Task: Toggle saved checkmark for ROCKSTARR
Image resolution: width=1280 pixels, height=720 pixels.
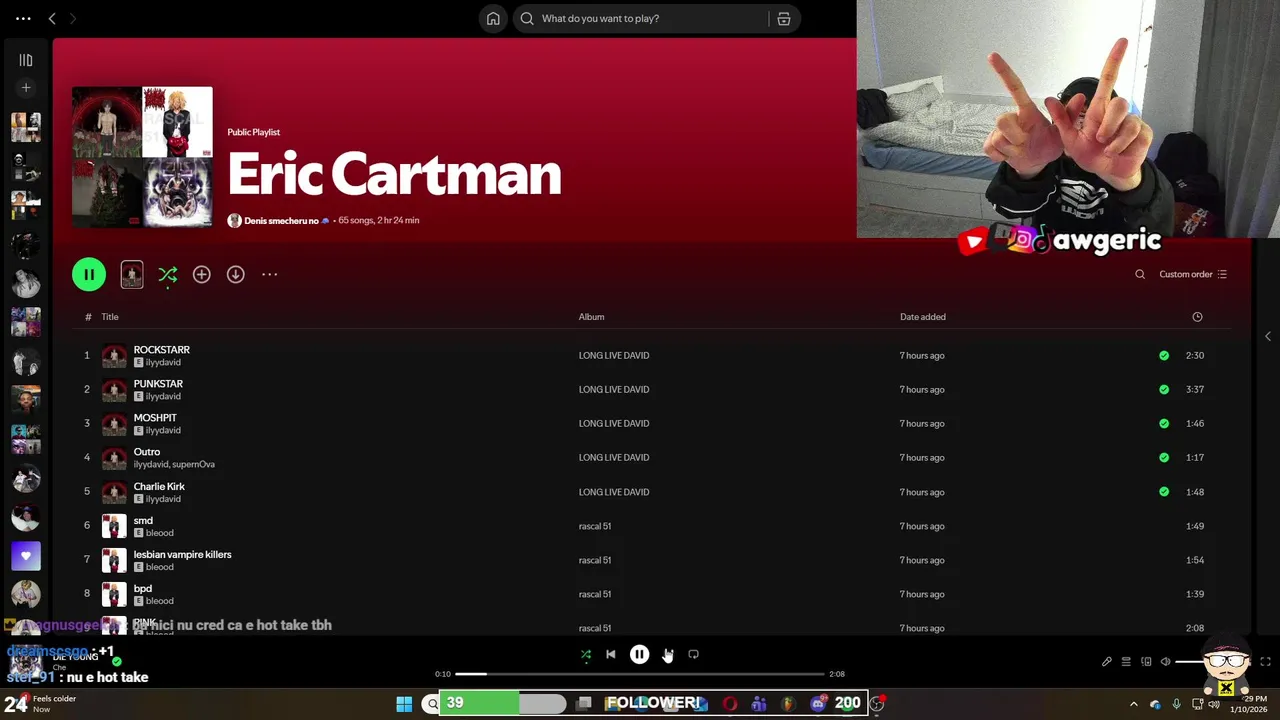Action: point(1164,355)
